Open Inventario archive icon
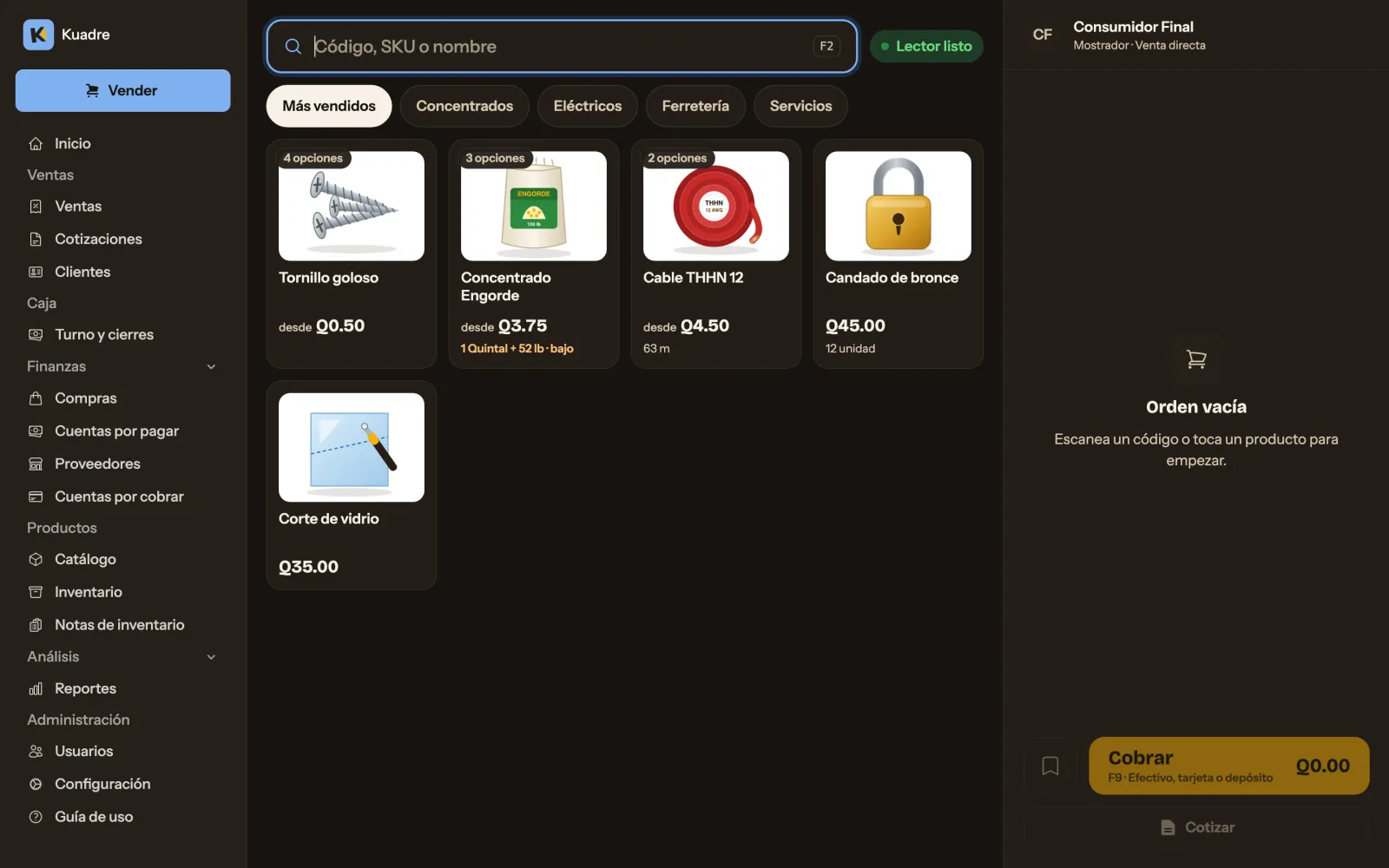Screen dimensions: 1389x868 pyautogui.click(x=36, y=592)
